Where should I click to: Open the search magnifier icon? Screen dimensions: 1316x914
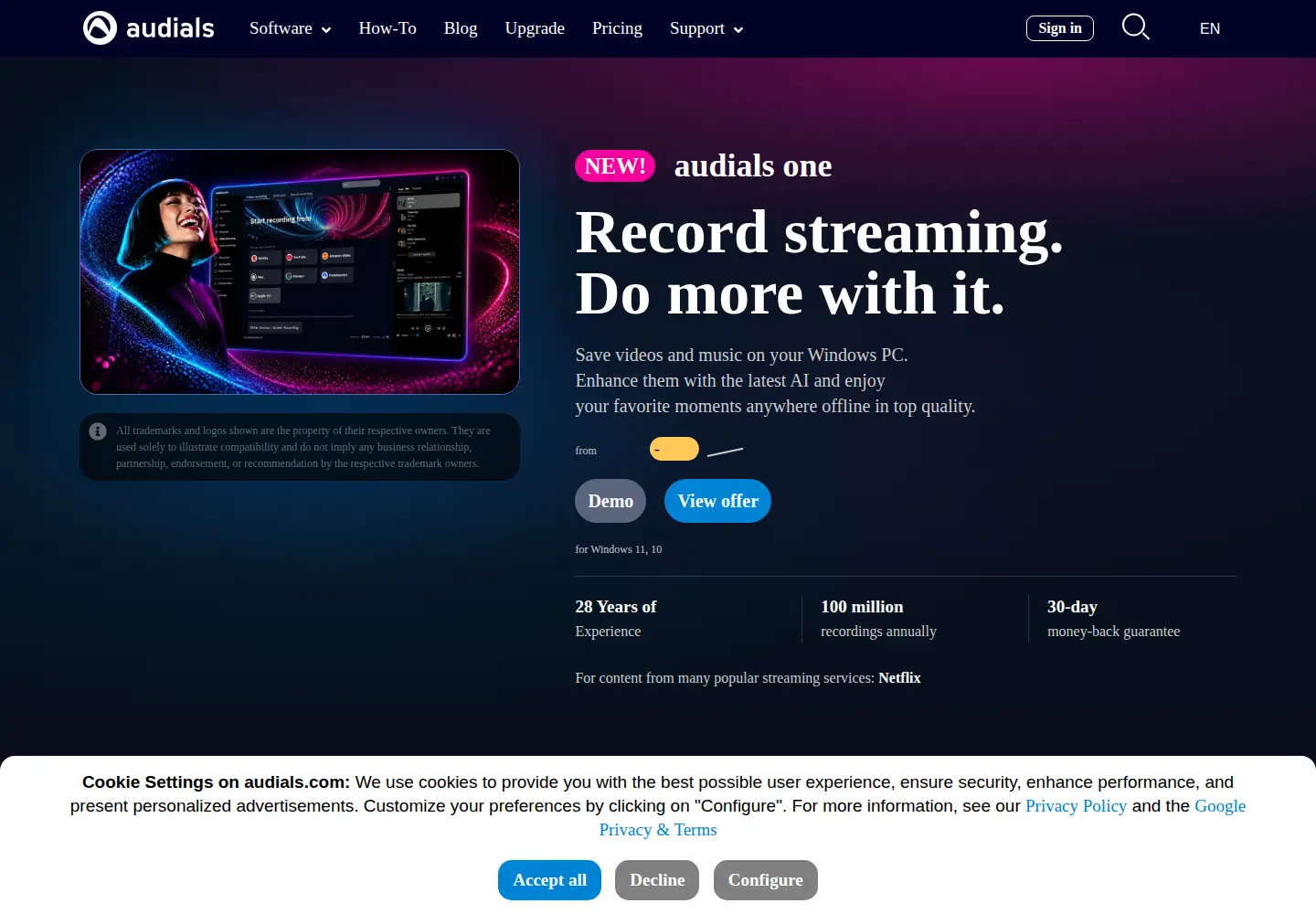click(1135, 27)
